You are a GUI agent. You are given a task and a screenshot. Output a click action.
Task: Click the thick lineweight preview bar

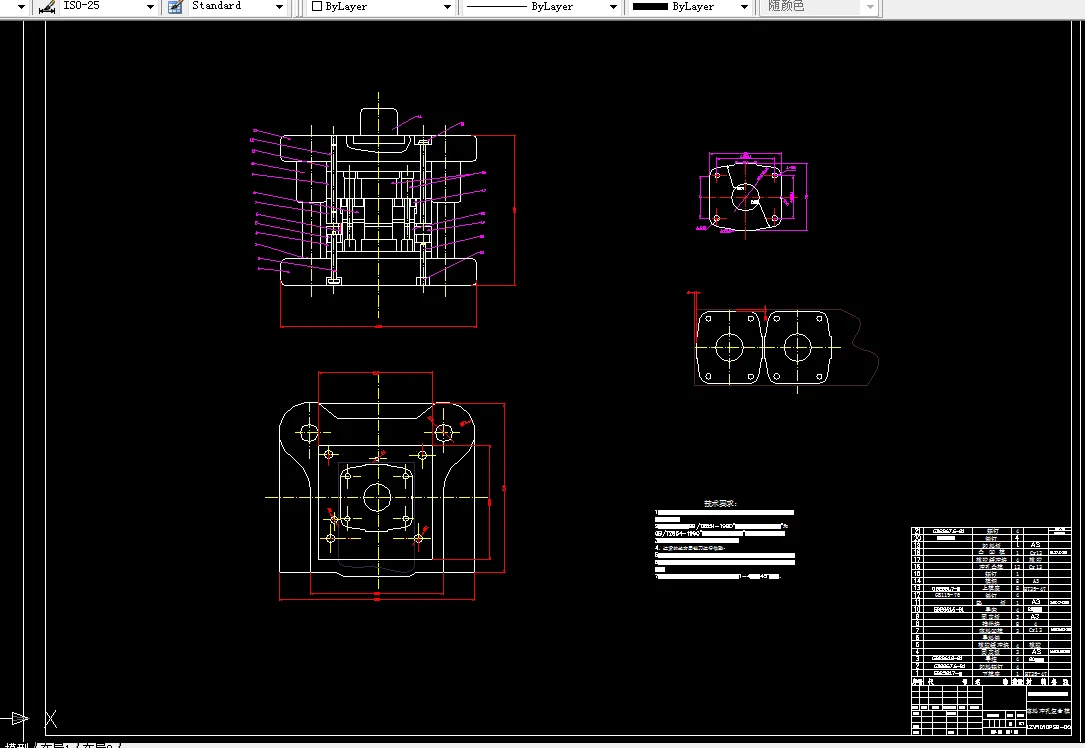(x=650, y=6)
